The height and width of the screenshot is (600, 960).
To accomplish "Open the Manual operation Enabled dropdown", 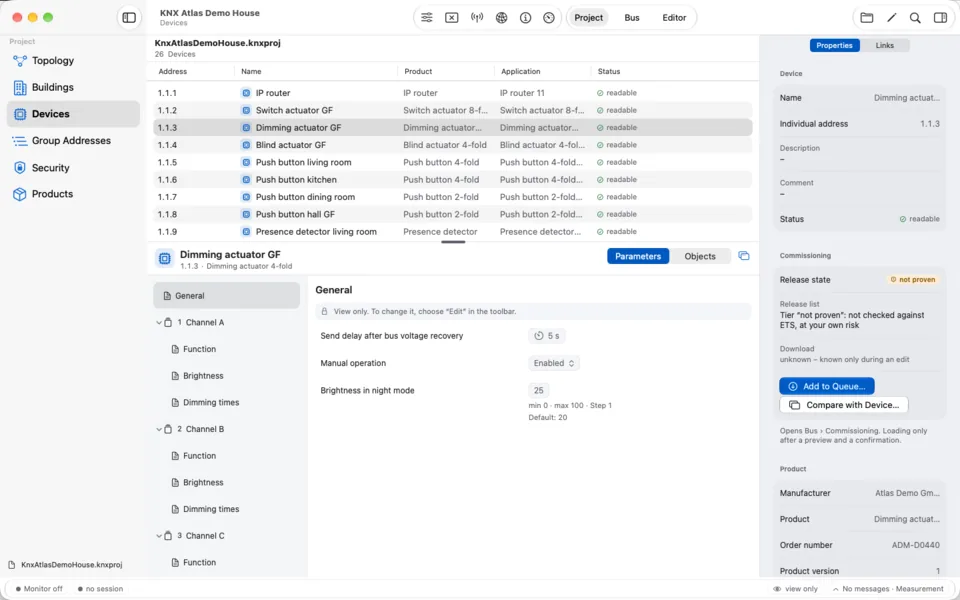I will click(553, 363).
